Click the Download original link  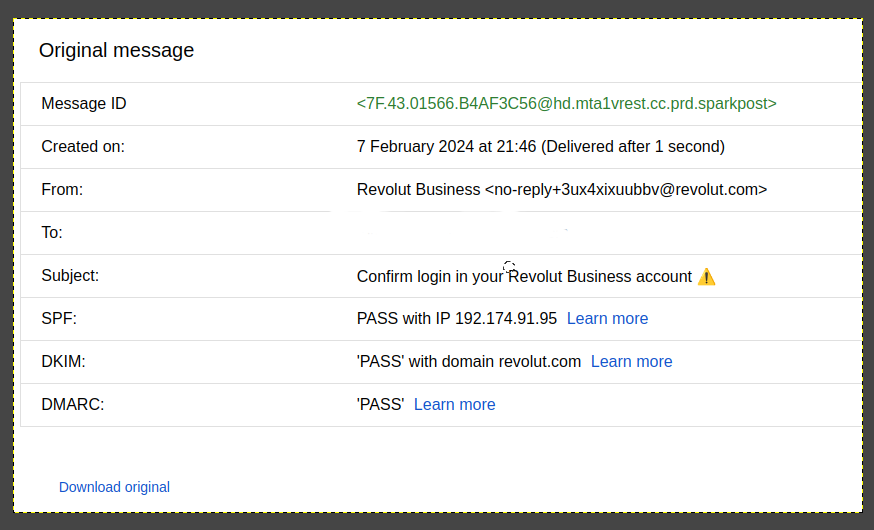[114, 487]
